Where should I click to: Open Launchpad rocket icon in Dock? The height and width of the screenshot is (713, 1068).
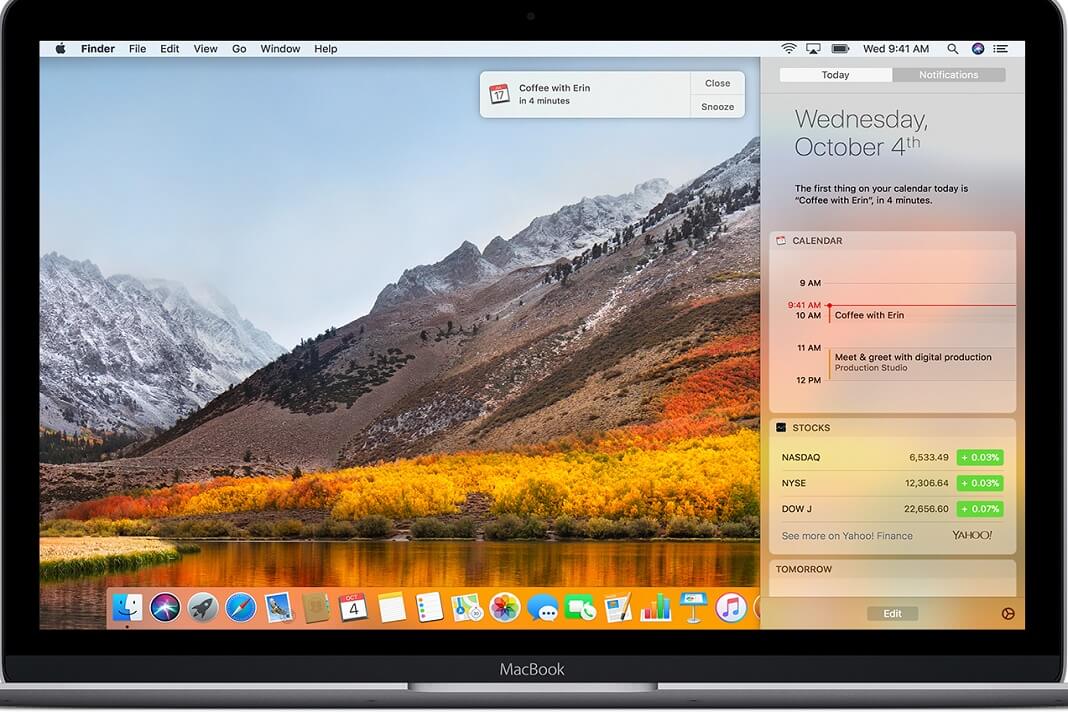pyautogui.click(x=202, y=607)
